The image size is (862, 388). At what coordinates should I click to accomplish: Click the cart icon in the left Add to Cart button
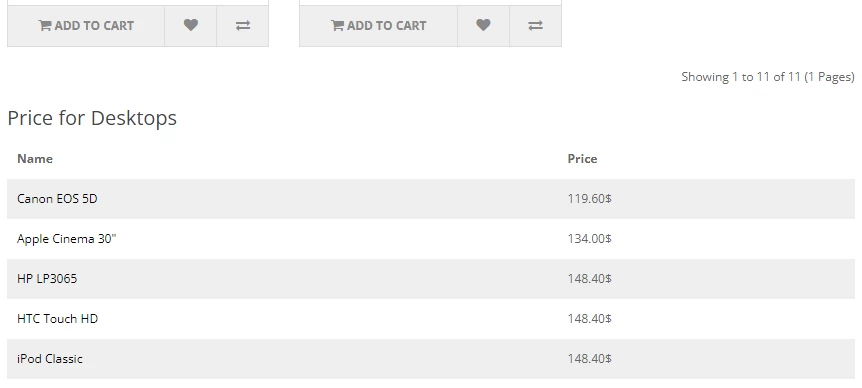point(45,25)
